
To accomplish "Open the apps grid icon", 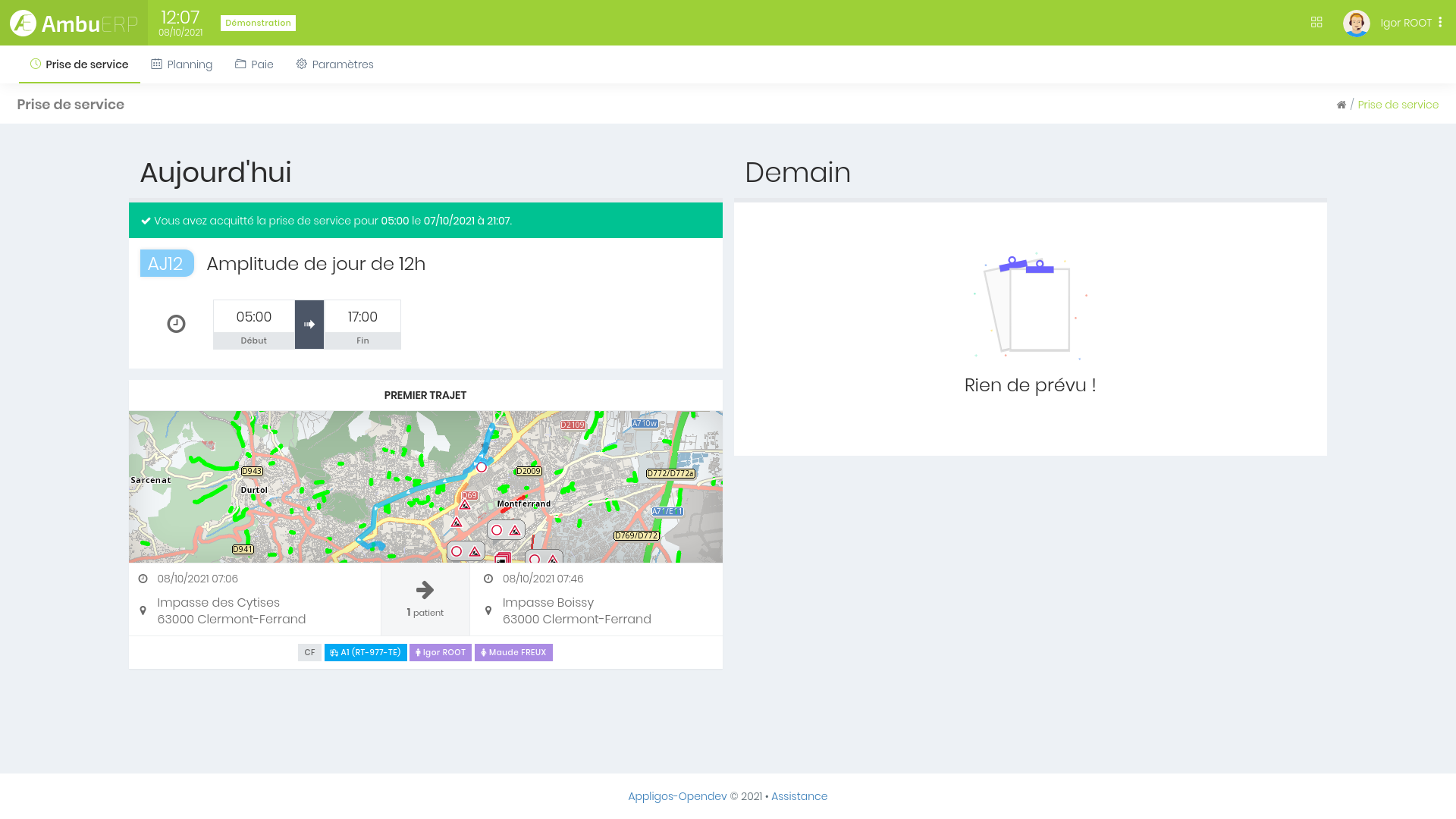I will pos(1316,23).
